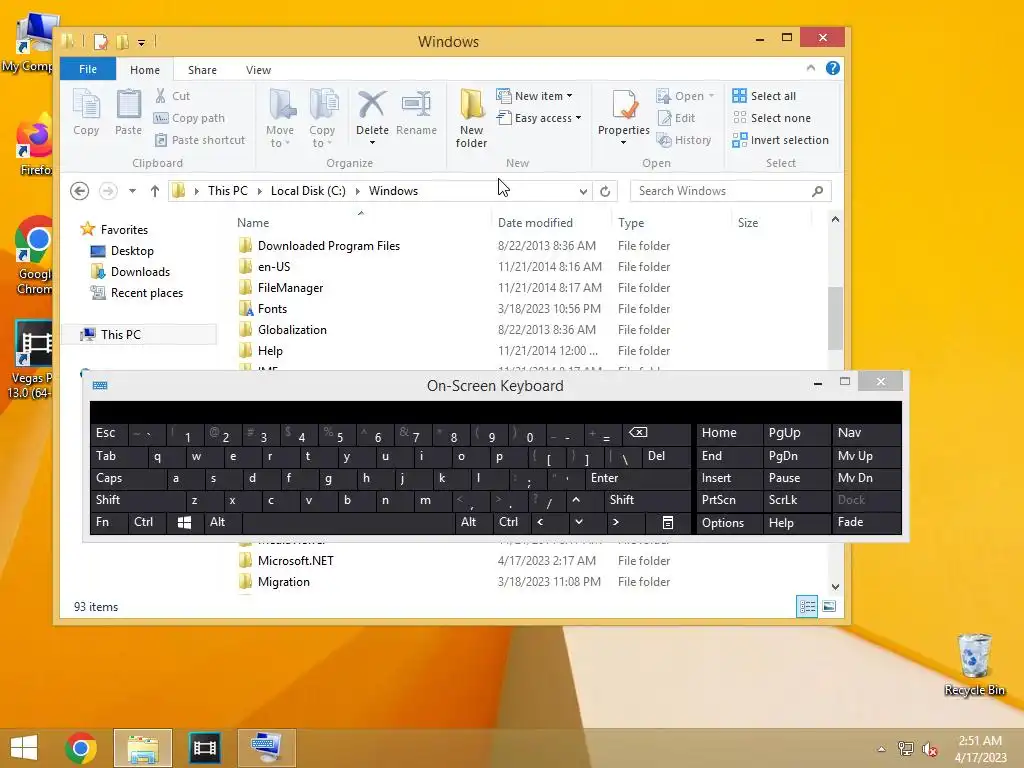
Task: Click Help key on On-Screen Keyboard
Action: pos(796,522)
